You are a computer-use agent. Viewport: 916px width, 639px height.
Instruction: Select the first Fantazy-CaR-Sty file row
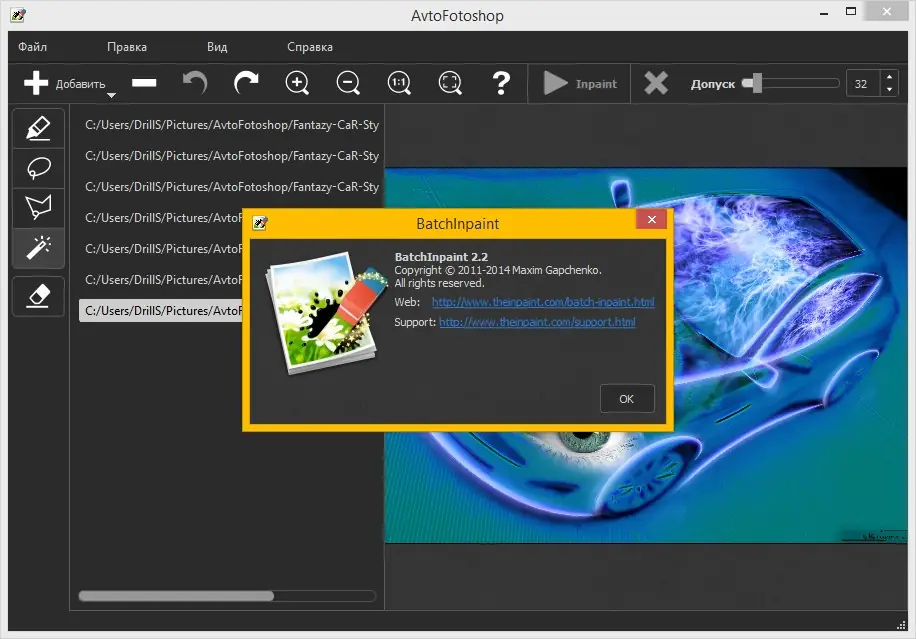tap(231, 125)
